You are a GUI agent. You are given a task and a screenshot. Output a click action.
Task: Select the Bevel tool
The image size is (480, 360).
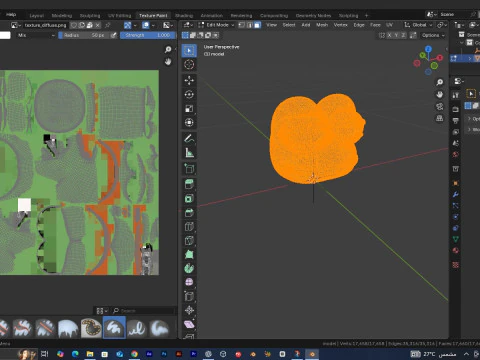pyautogui.click(x=189, y=213)
